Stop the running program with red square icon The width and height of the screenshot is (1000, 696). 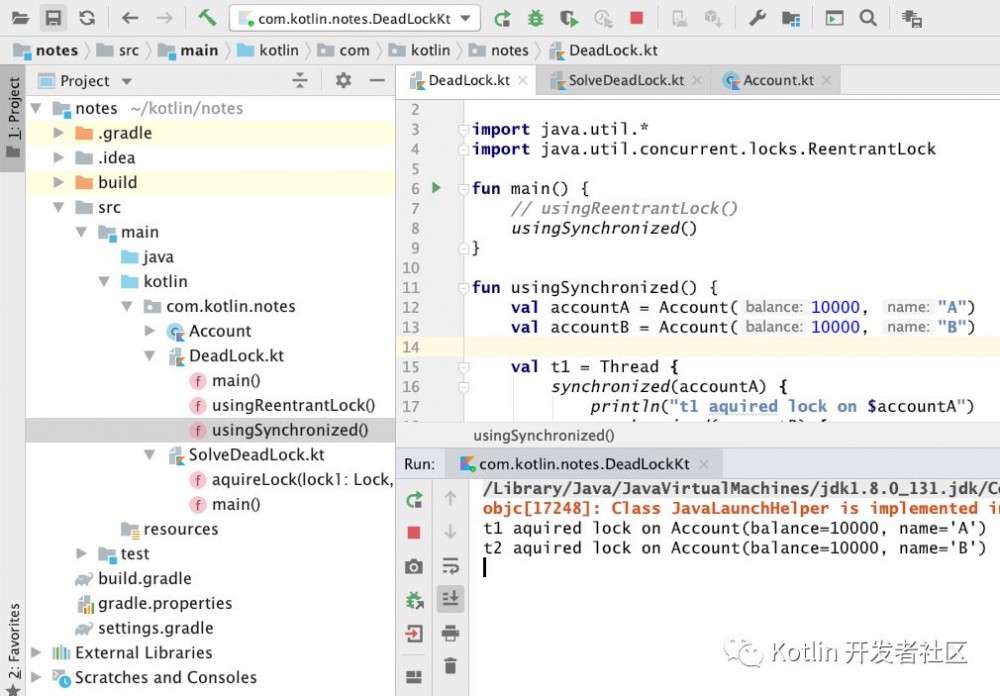(636, 17)
